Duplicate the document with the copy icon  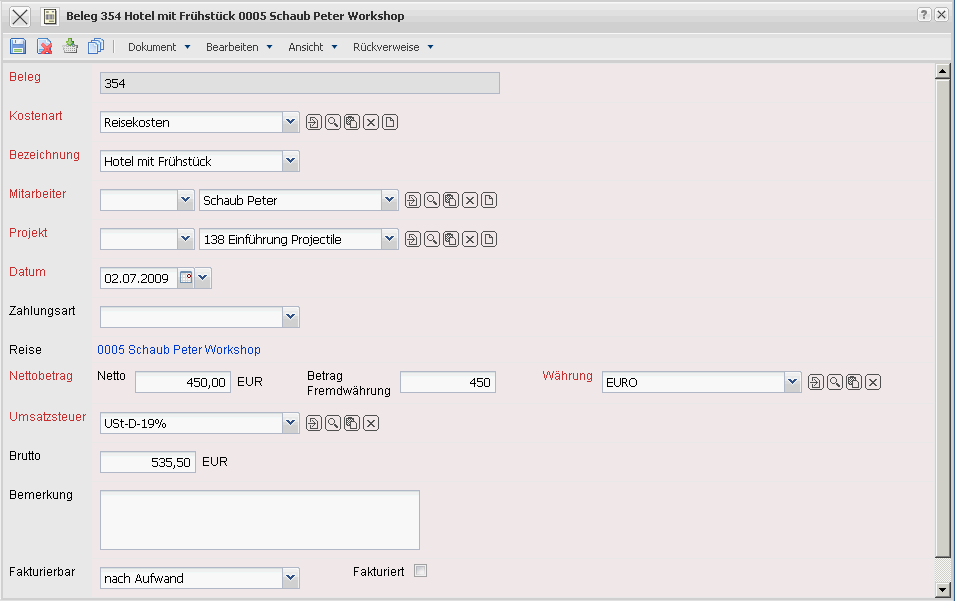point(96,46)
